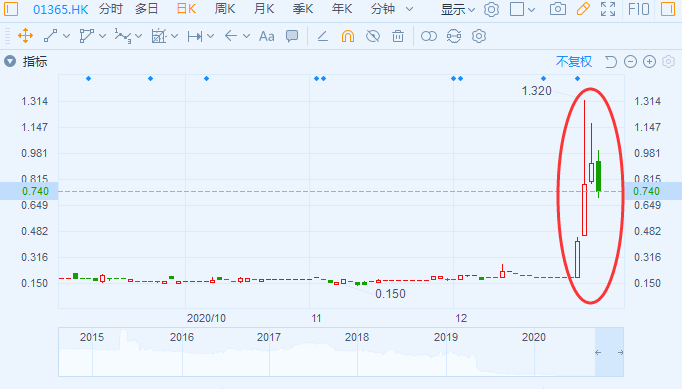Click the layout square icon
The image size is (682, 389).
coord(517,9)
